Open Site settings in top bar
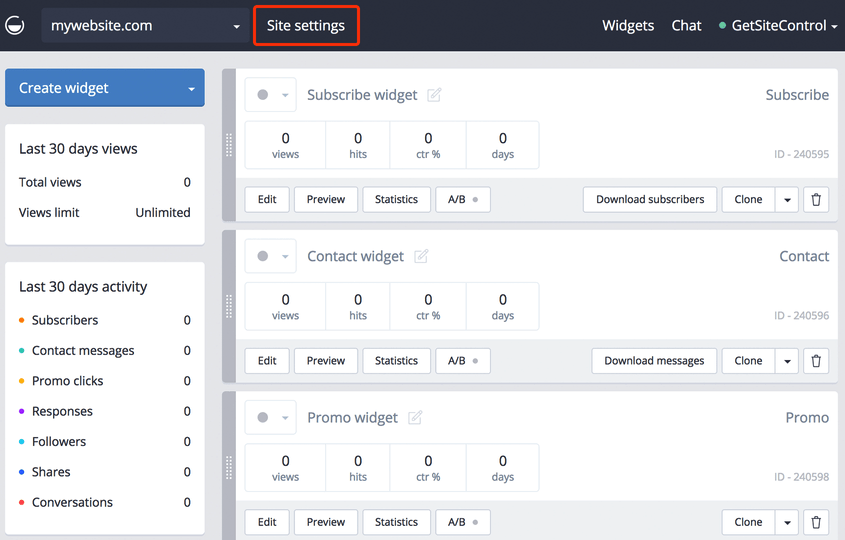845x540 pixels. point(306,25)
